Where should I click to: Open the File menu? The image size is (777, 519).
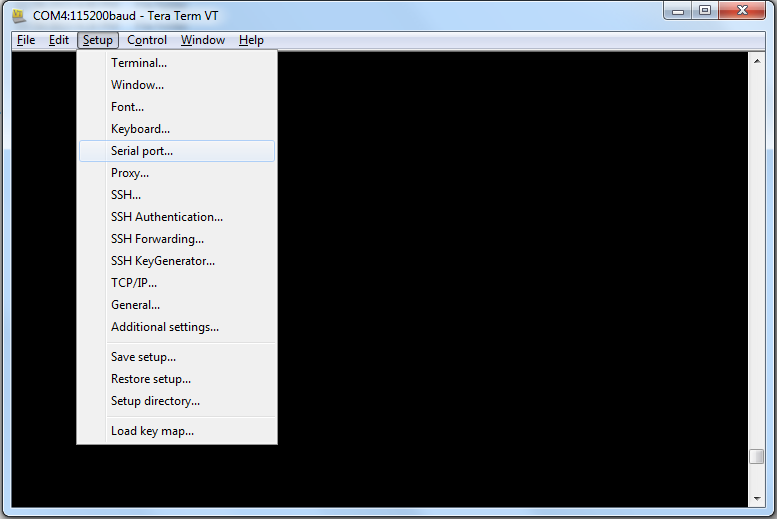point(26,40)
